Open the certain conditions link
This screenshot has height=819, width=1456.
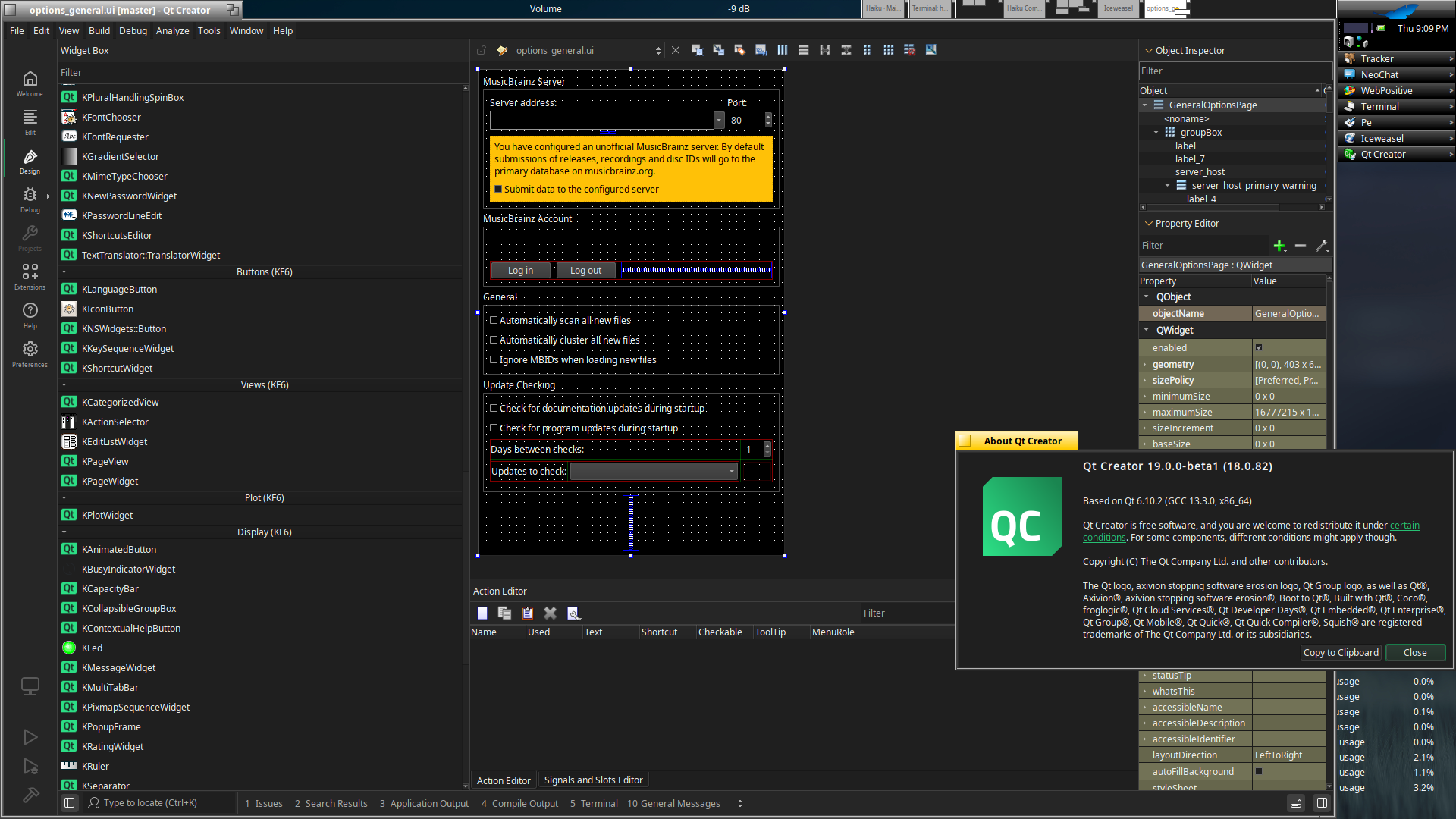(1404, 526)
